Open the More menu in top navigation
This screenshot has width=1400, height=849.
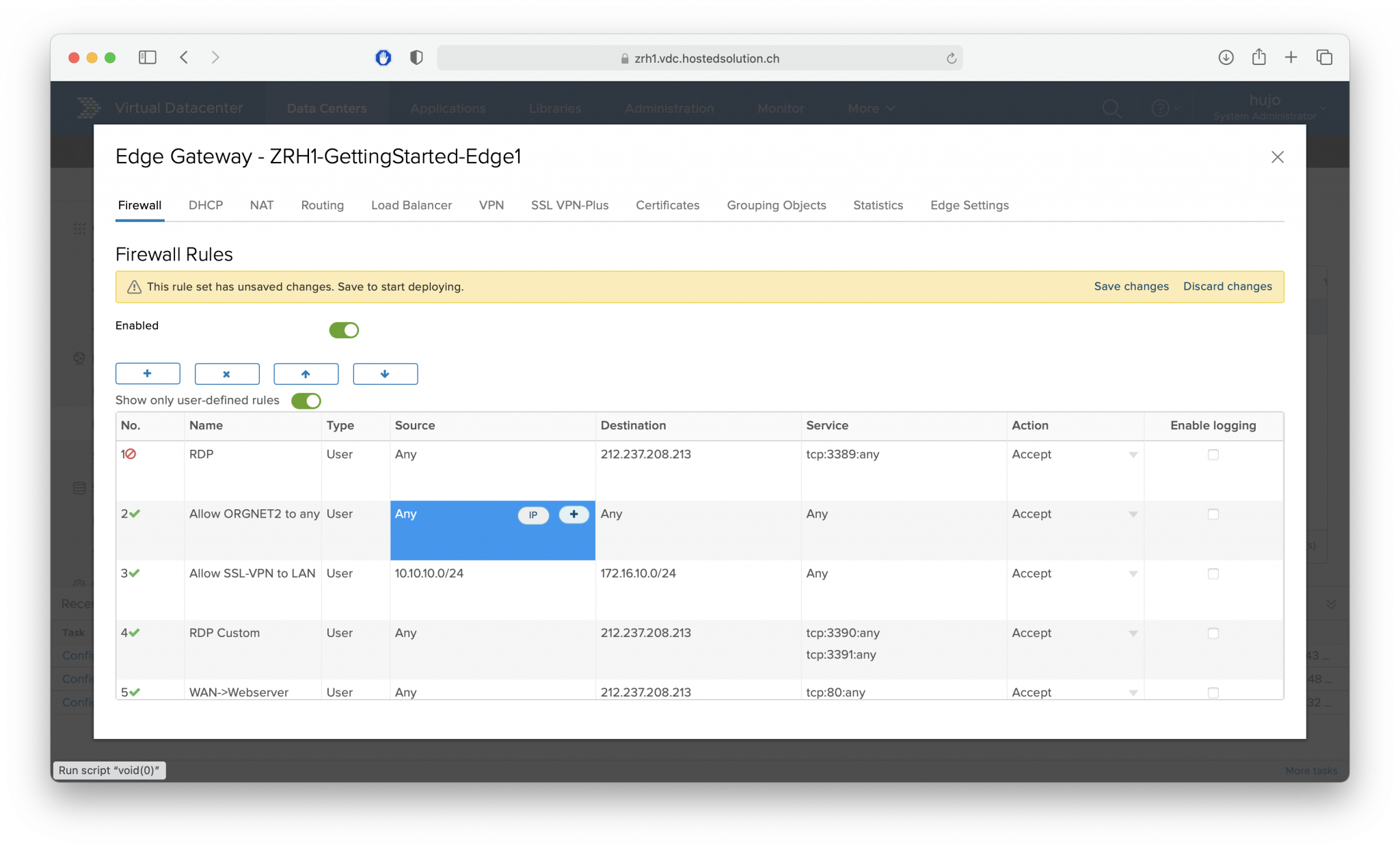tap(871, 108)
